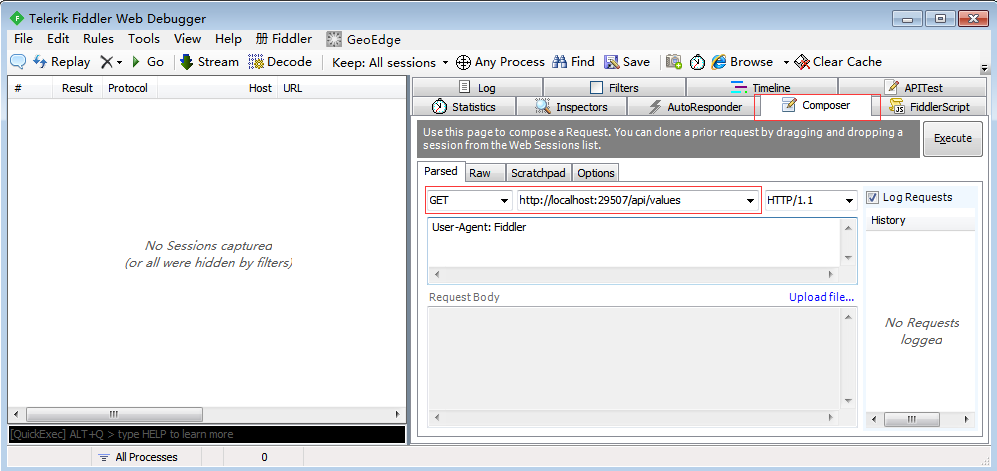Click the capture indicator cell in the status bar
This screenshot has width=997, height=471.
(x=48, y=457)
